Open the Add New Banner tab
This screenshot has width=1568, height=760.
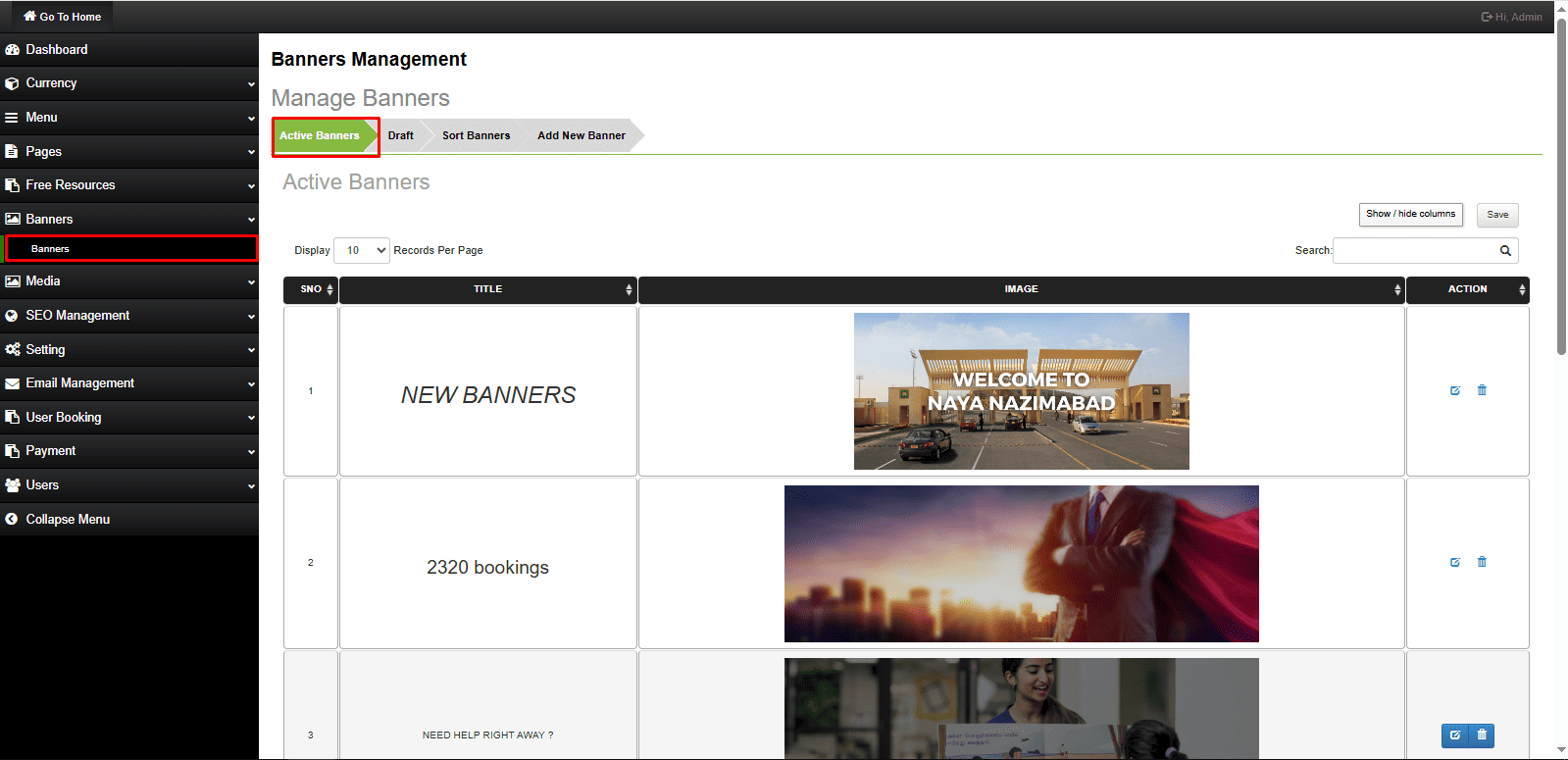point(582,136)
